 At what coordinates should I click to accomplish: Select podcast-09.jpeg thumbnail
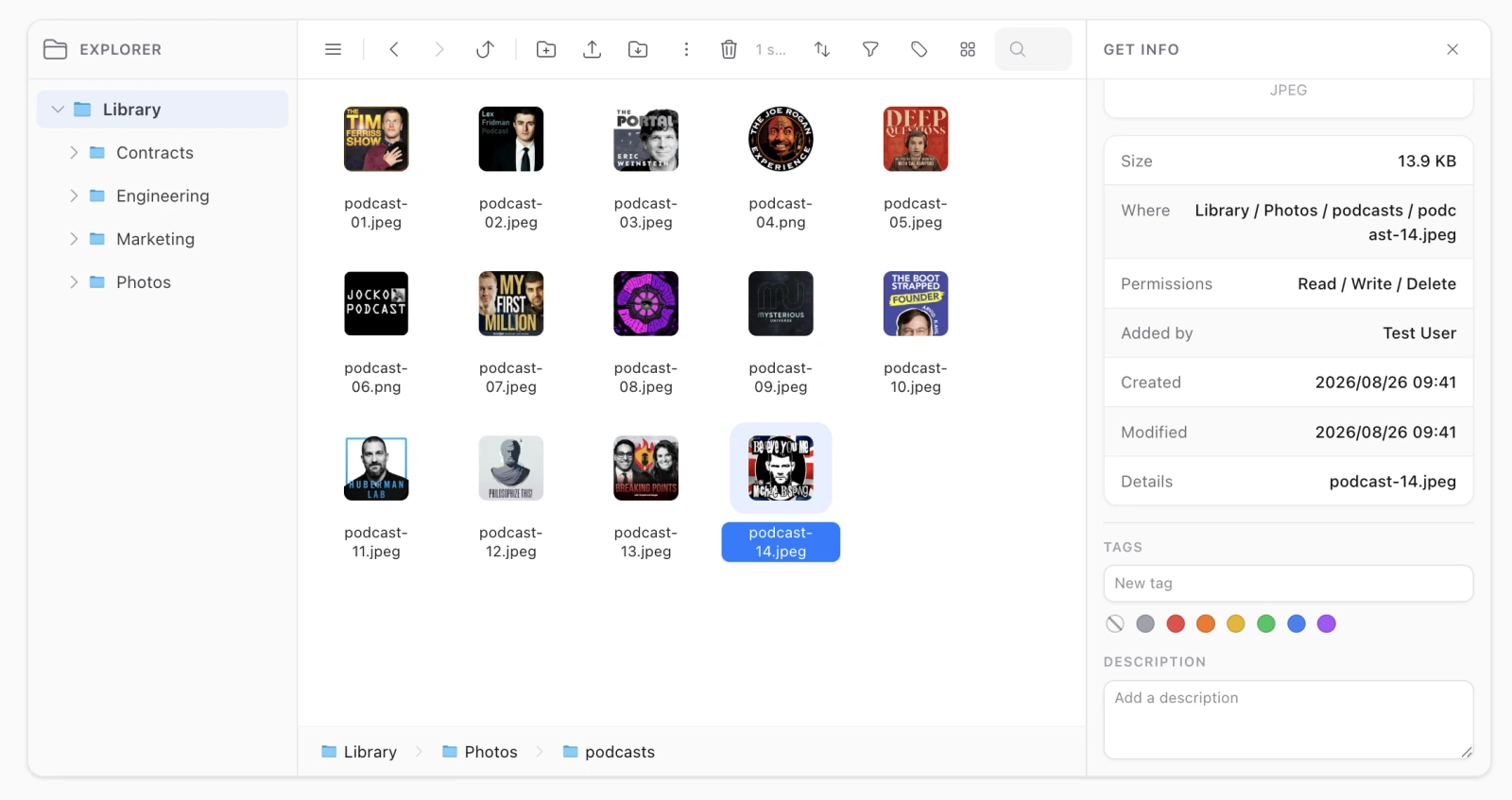(781, 303)
